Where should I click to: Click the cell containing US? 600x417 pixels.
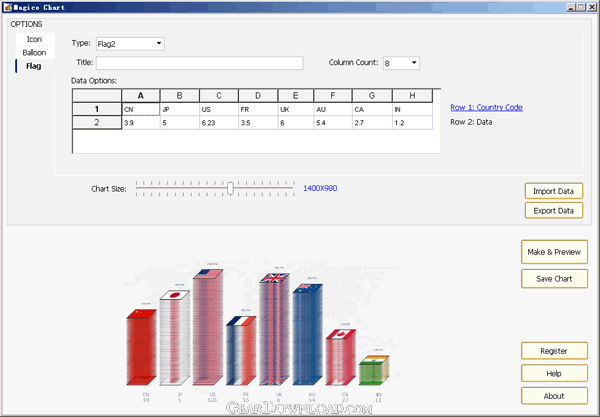click(219, 109)
